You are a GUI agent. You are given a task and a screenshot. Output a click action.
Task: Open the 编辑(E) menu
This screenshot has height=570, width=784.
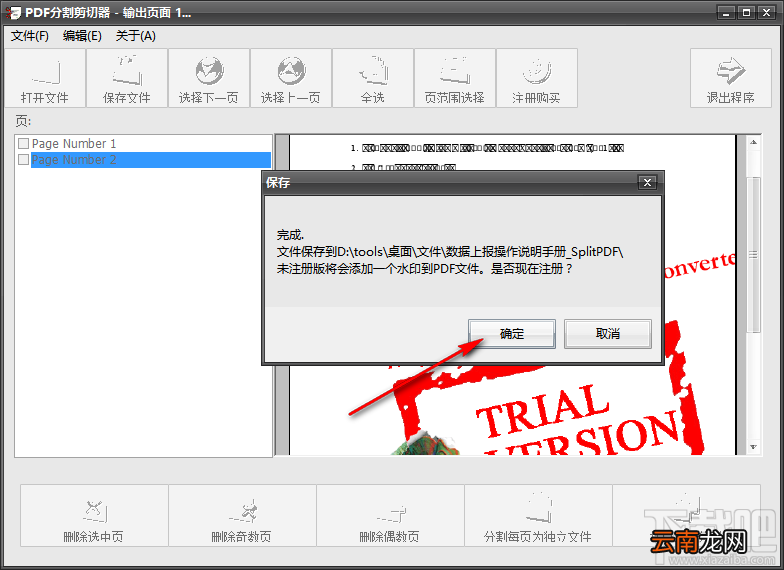coord(82,36)
